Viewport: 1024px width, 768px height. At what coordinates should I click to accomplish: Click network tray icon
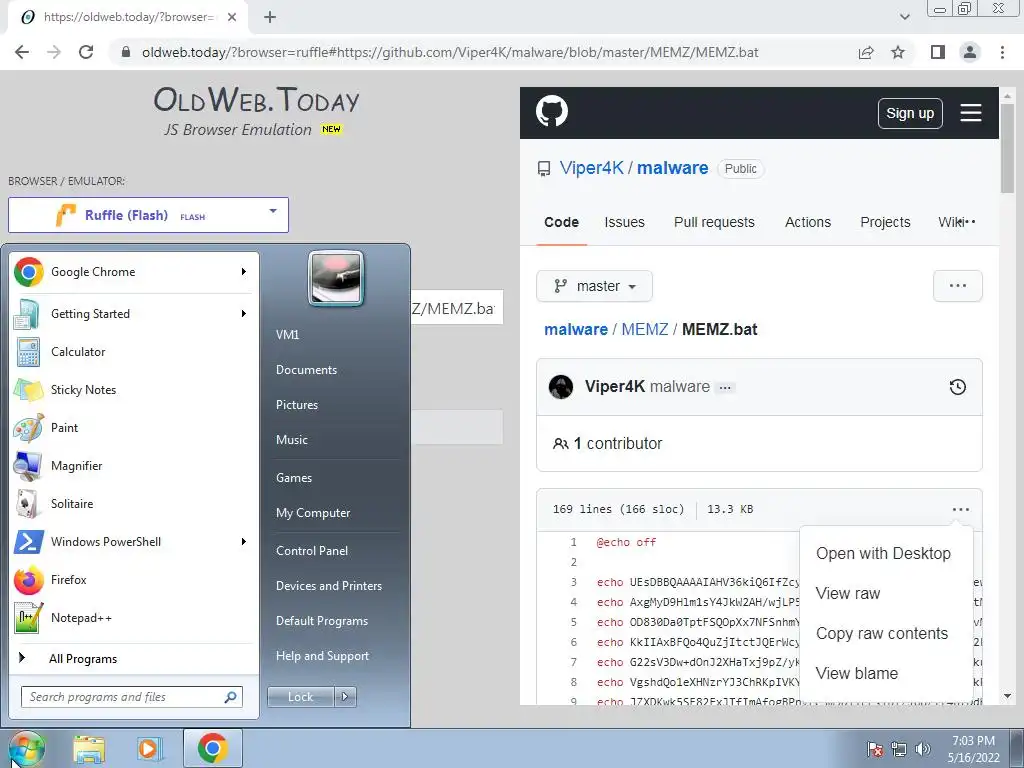(x=899, y=749)
